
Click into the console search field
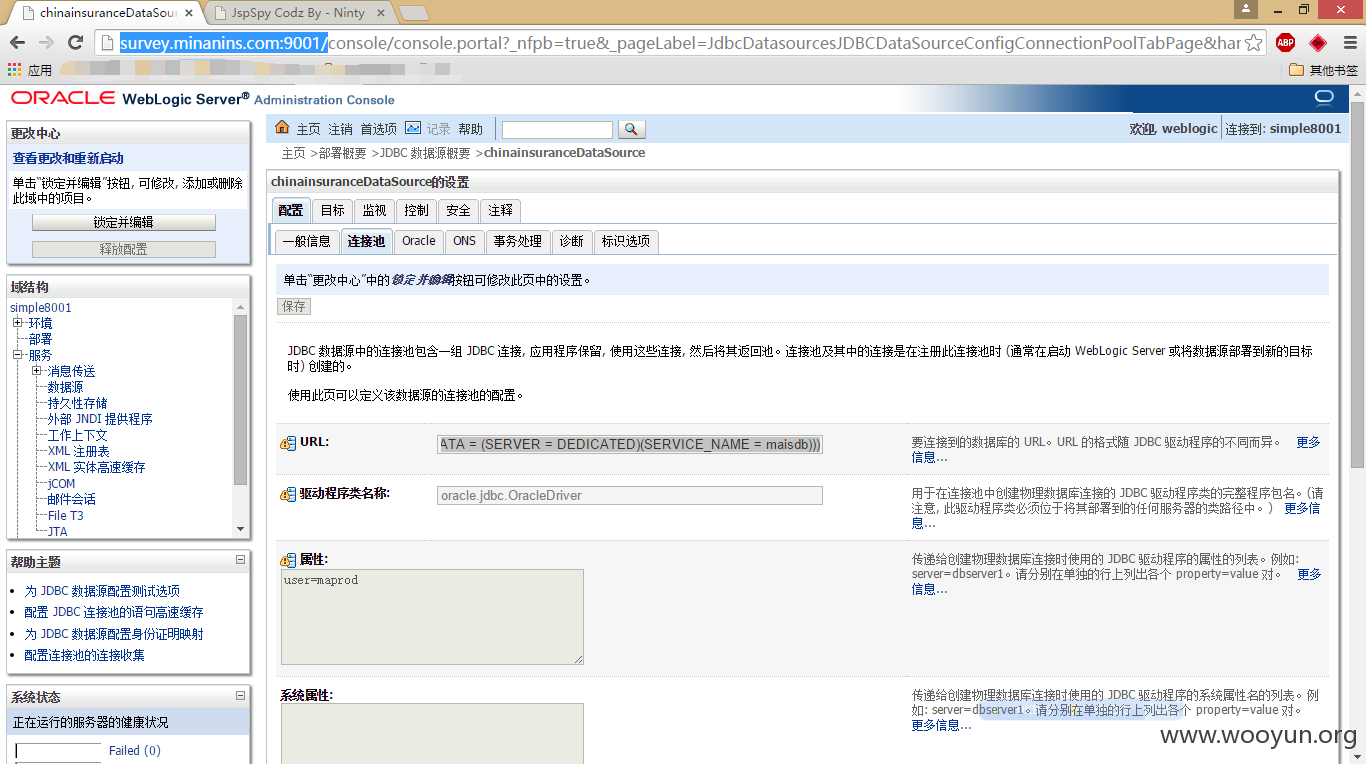click(x=557, y=130)
